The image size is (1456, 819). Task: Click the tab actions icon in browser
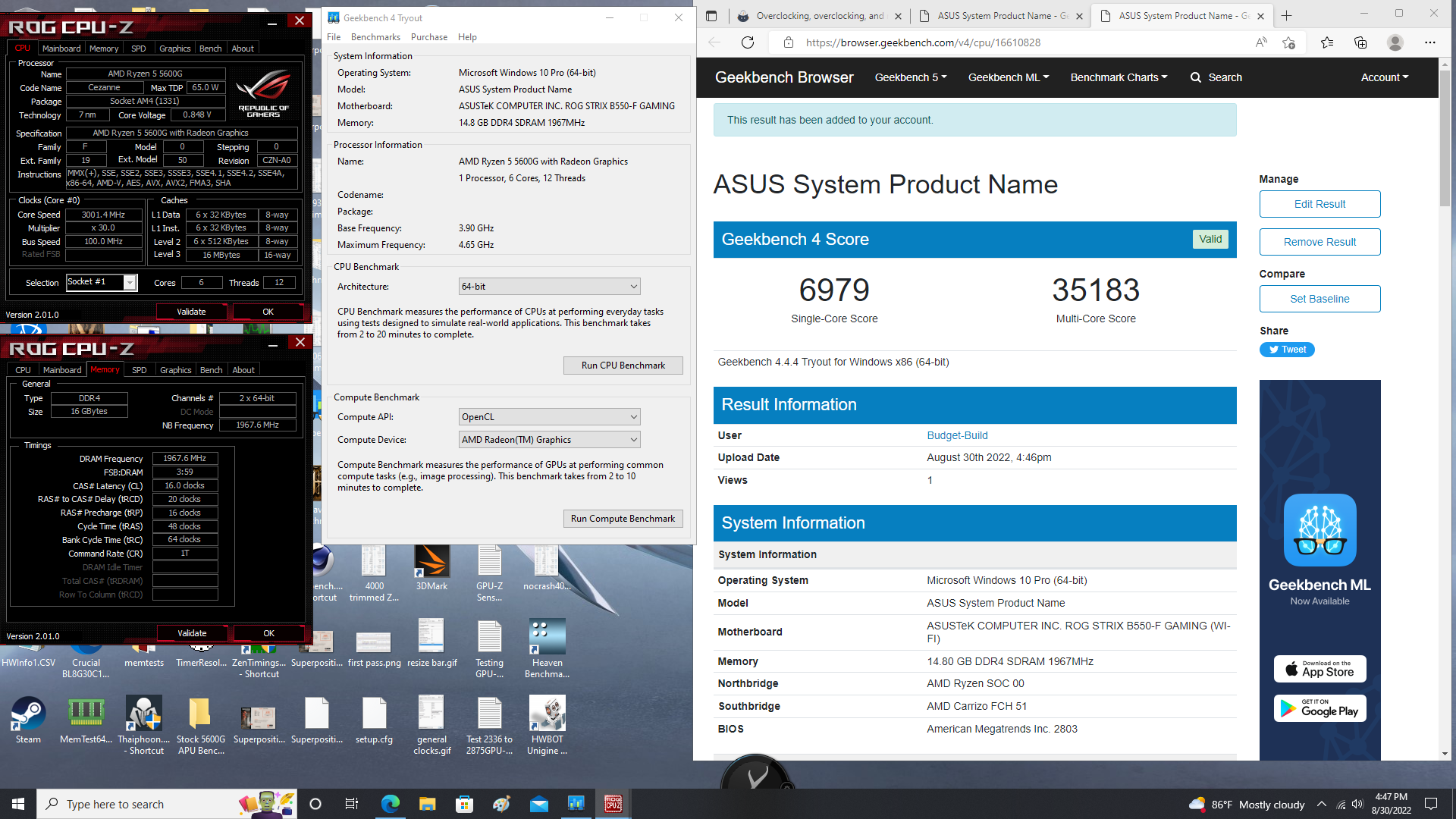tap(711, 15)
